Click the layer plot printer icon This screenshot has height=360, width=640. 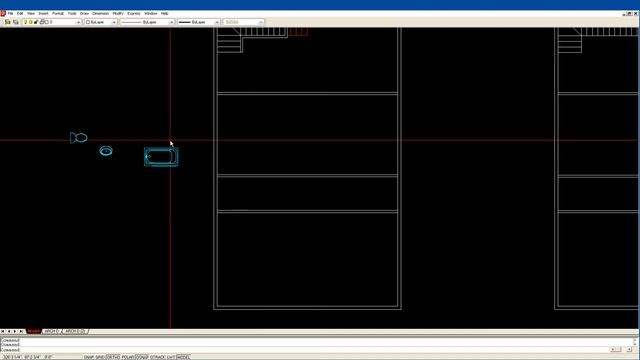41,22
